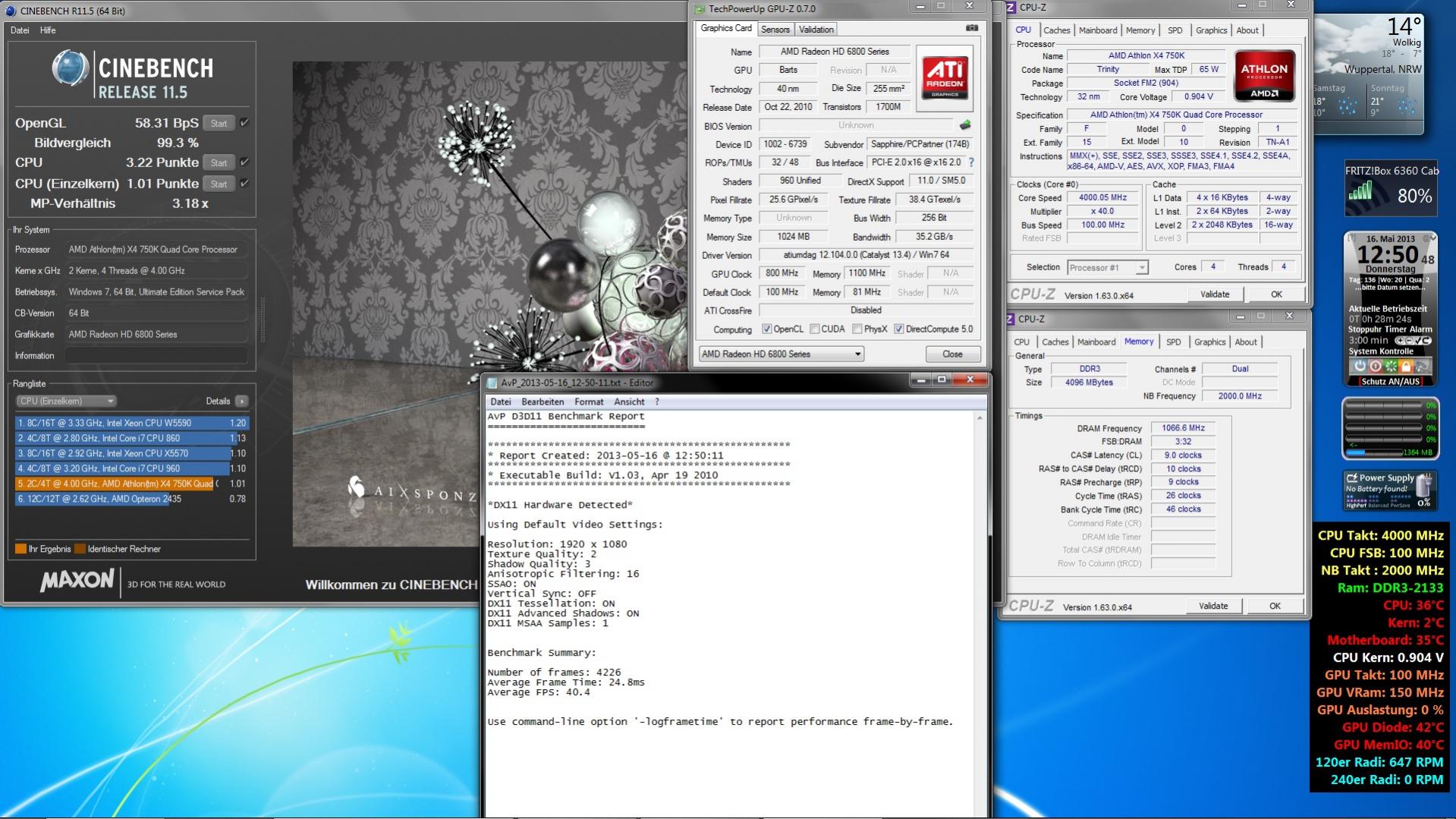Click the GPU-Z screenshot camera icon
The height and width of the screenshot is (819, 1456).
coord(972,29)
